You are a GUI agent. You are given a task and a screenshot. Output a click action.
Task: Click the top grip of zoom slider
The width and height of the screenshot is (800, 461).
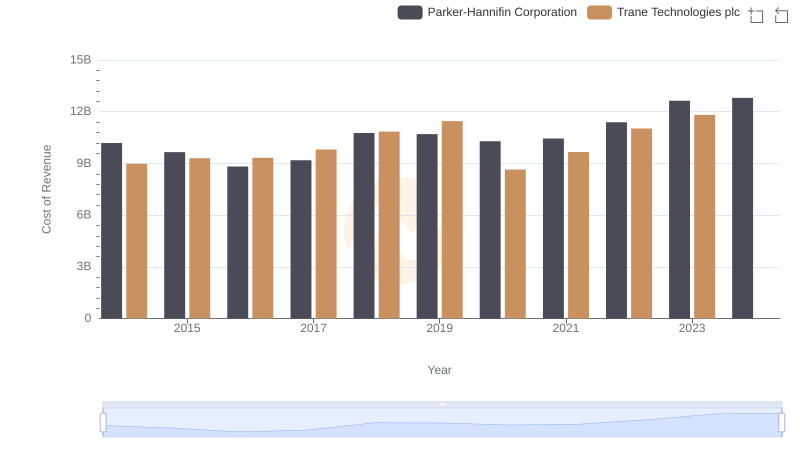[442, 404]
